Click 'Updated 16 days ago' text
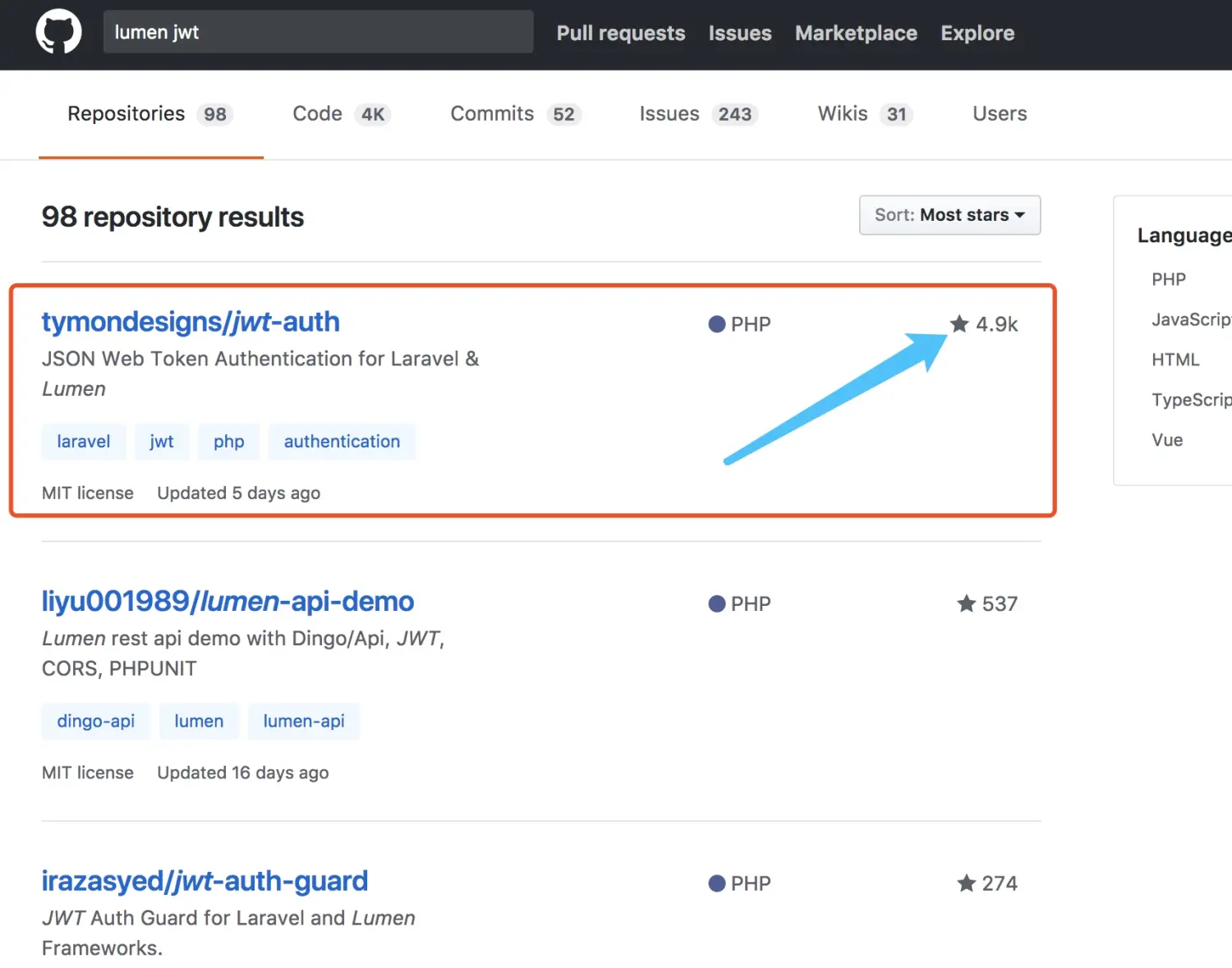Image resolution: width=1232 pixels, height=968 pixels. pos(242,773)
